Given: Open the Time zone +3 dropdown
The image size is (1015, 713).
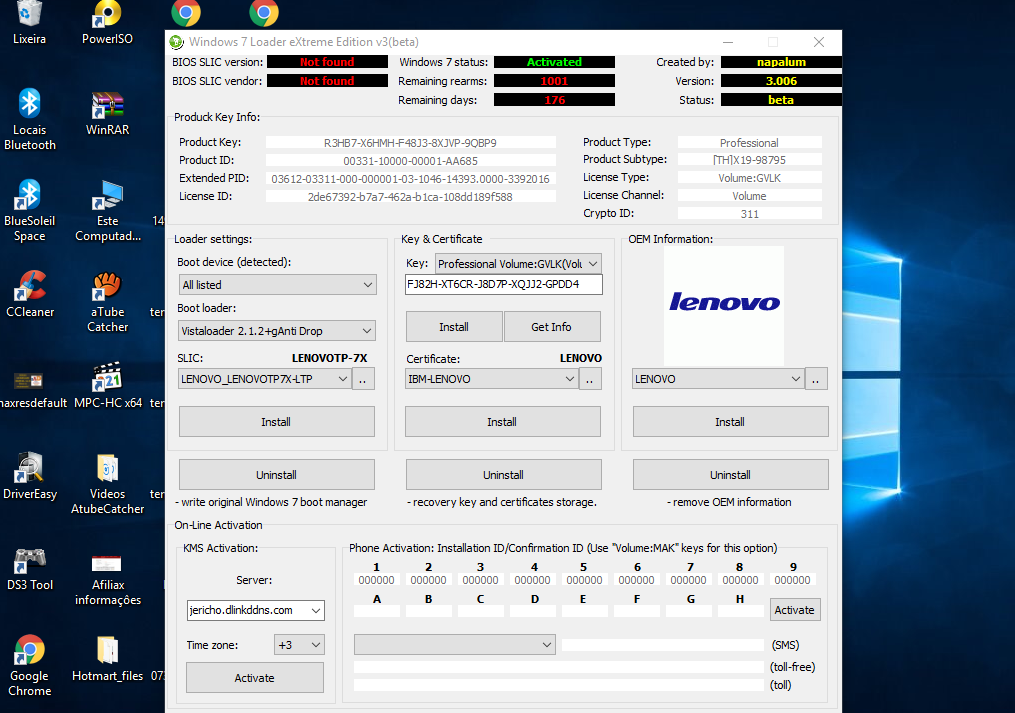Looking at the screenshot, I should coord(299,645).
